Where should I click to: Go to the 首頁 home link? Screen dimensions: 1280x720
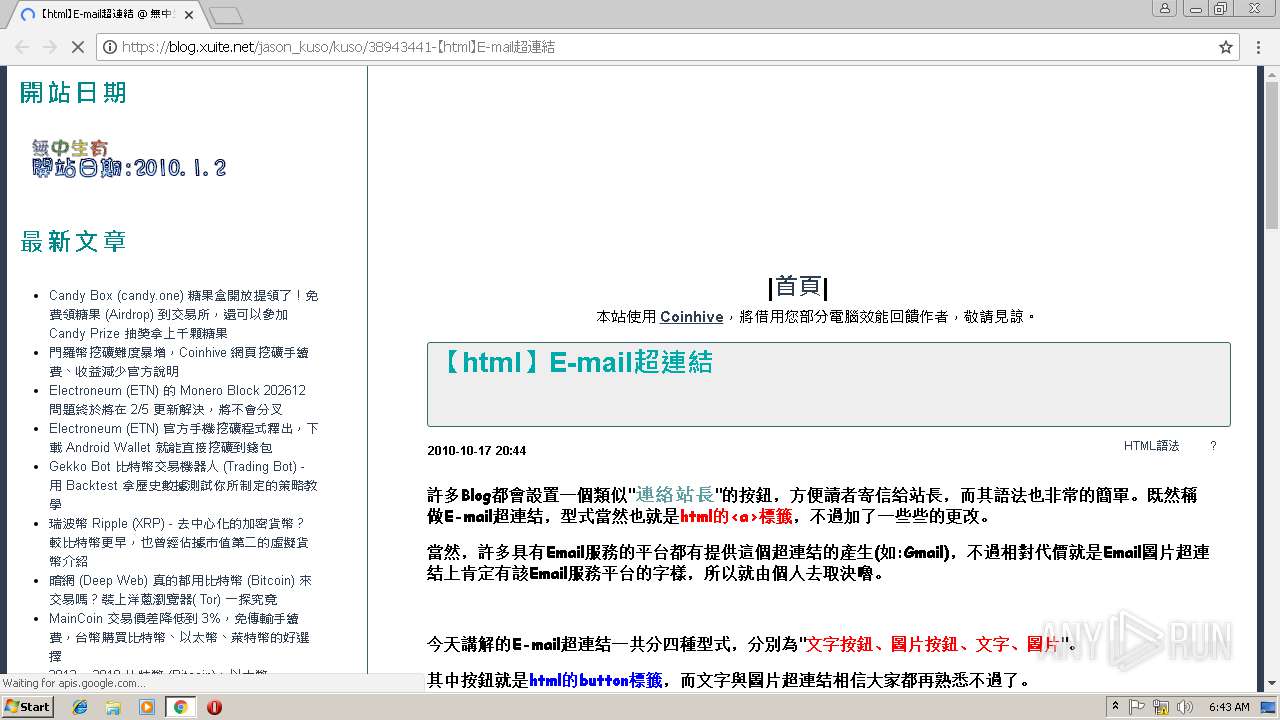coord(798,287)
